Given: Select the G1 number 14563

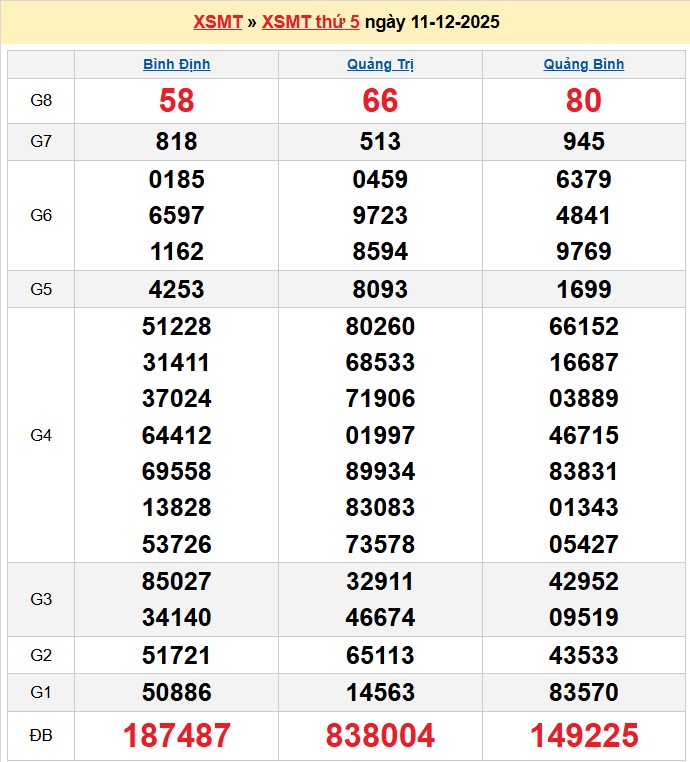Looking at the screenshot, I should point(380,692).
